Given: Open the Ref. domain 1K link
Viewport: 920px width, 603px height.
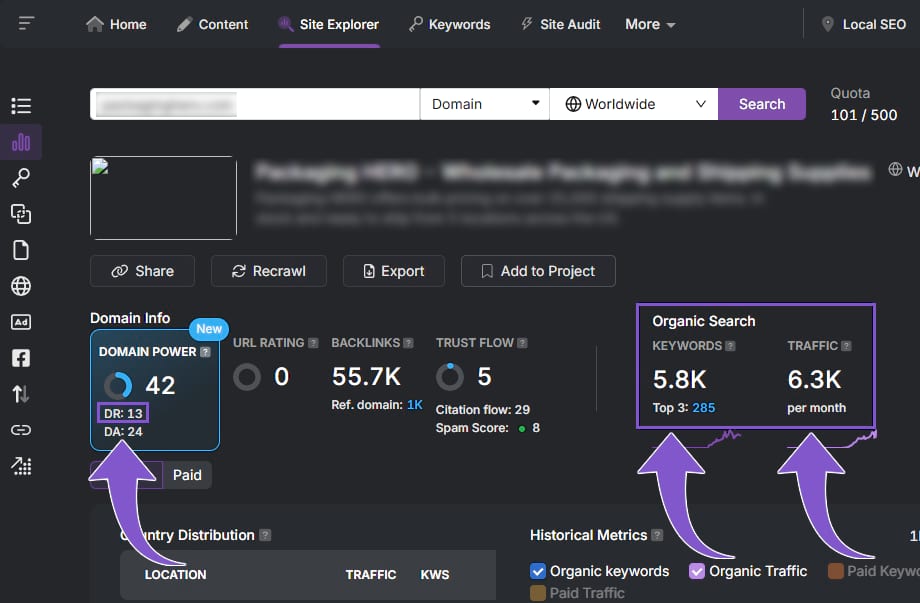Looking at the screenshot, I should (x=414, y=405).
